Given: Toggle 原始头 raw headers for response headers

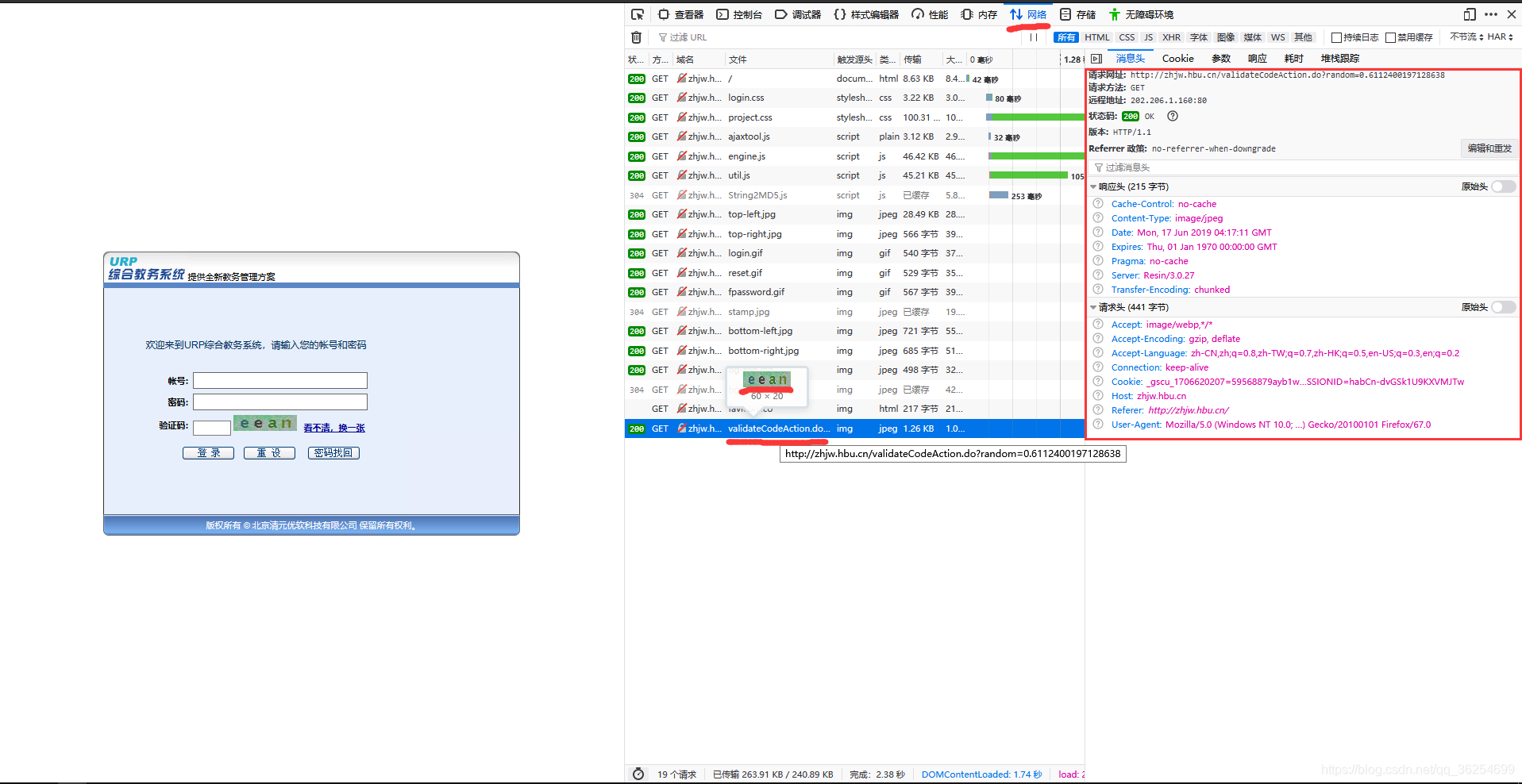Looking at the screenshot, I should coord(1503,186).
